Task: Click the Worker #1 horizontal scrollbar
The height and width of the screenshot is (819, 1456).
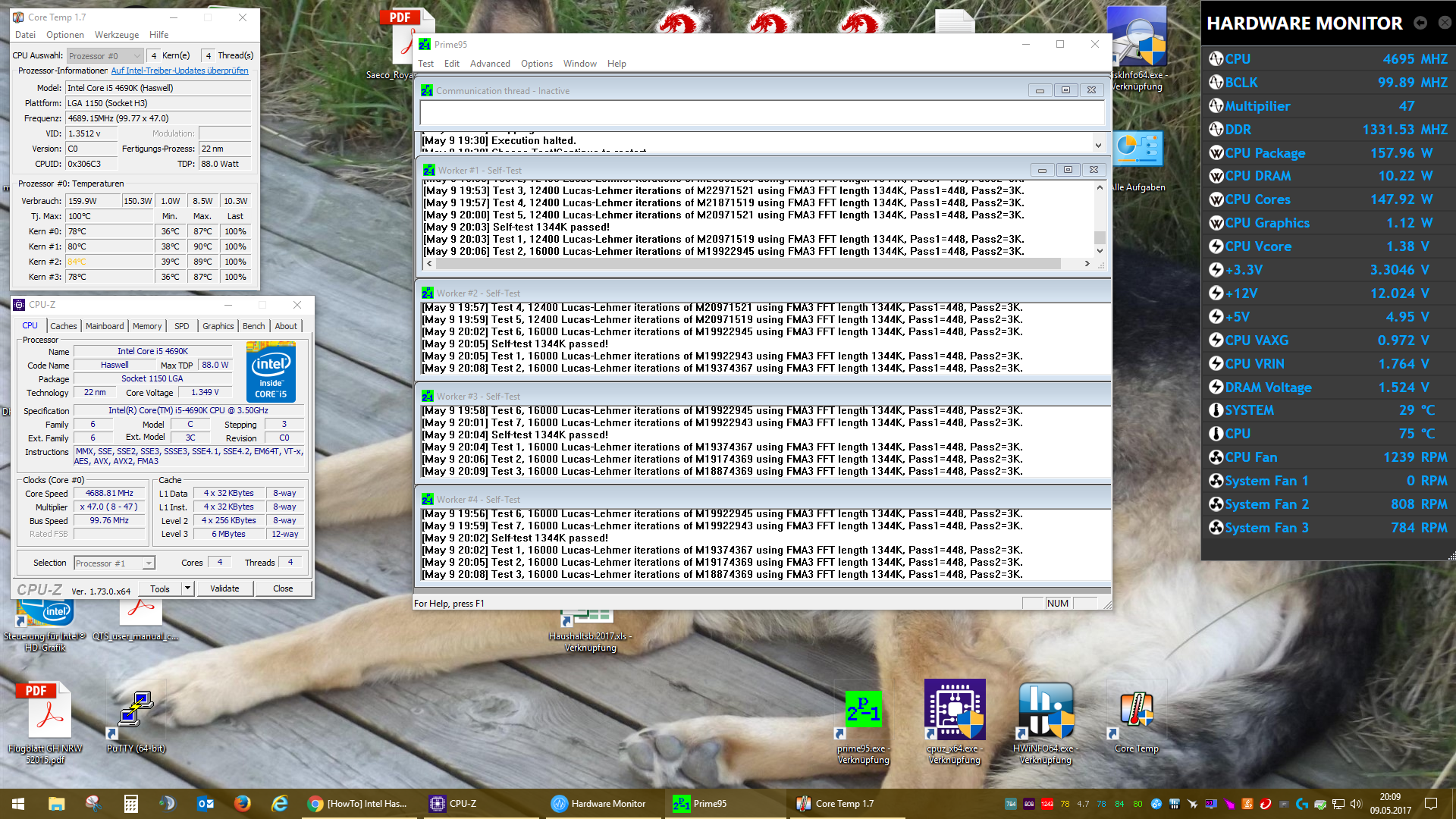Action: pos(758,264)
